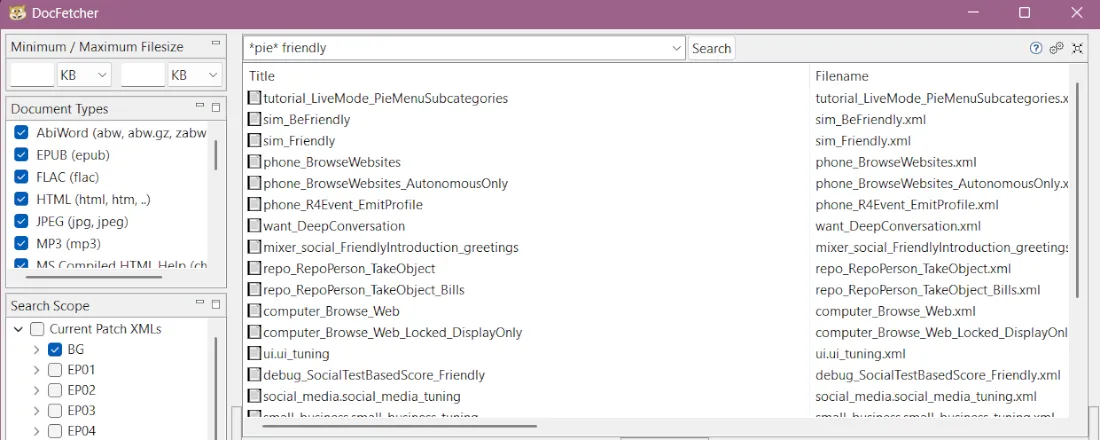Image resolution: width=1100 pixels, height=440 pixels.
Task: Expand the EP02 tree node
Action: point(36,390)
